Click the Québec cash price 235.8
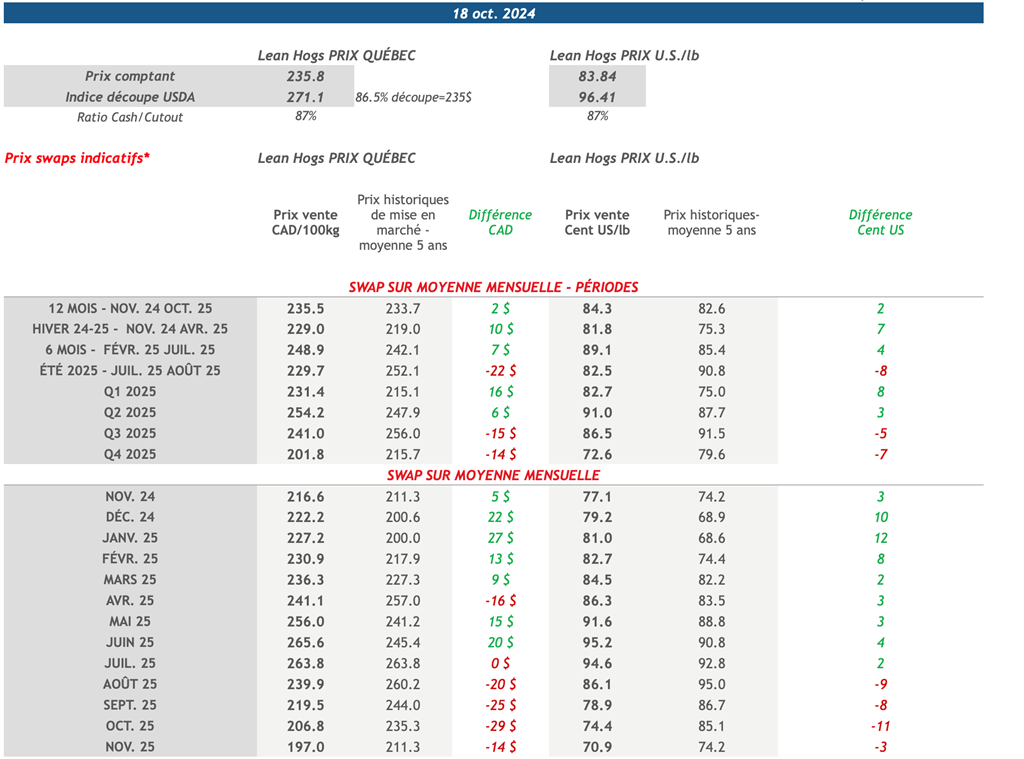1024x759 pixels. coord(305,76)
